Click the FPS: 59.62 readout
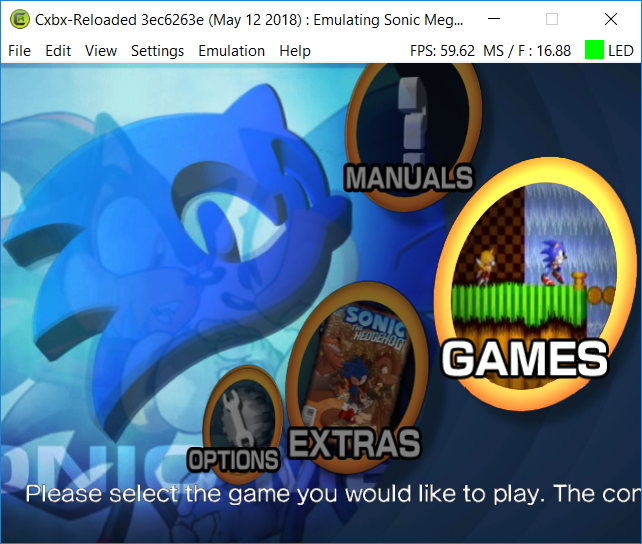642x544 pixels. click(x=442, y=51)
